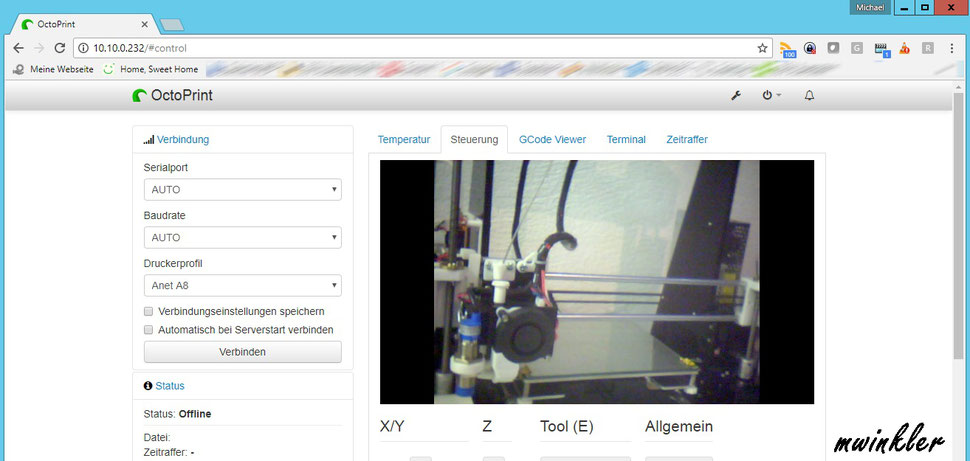The height and width of the screenshot is (461, 970).
Task: Click the Allgemein heading
Action: point(679,426)
